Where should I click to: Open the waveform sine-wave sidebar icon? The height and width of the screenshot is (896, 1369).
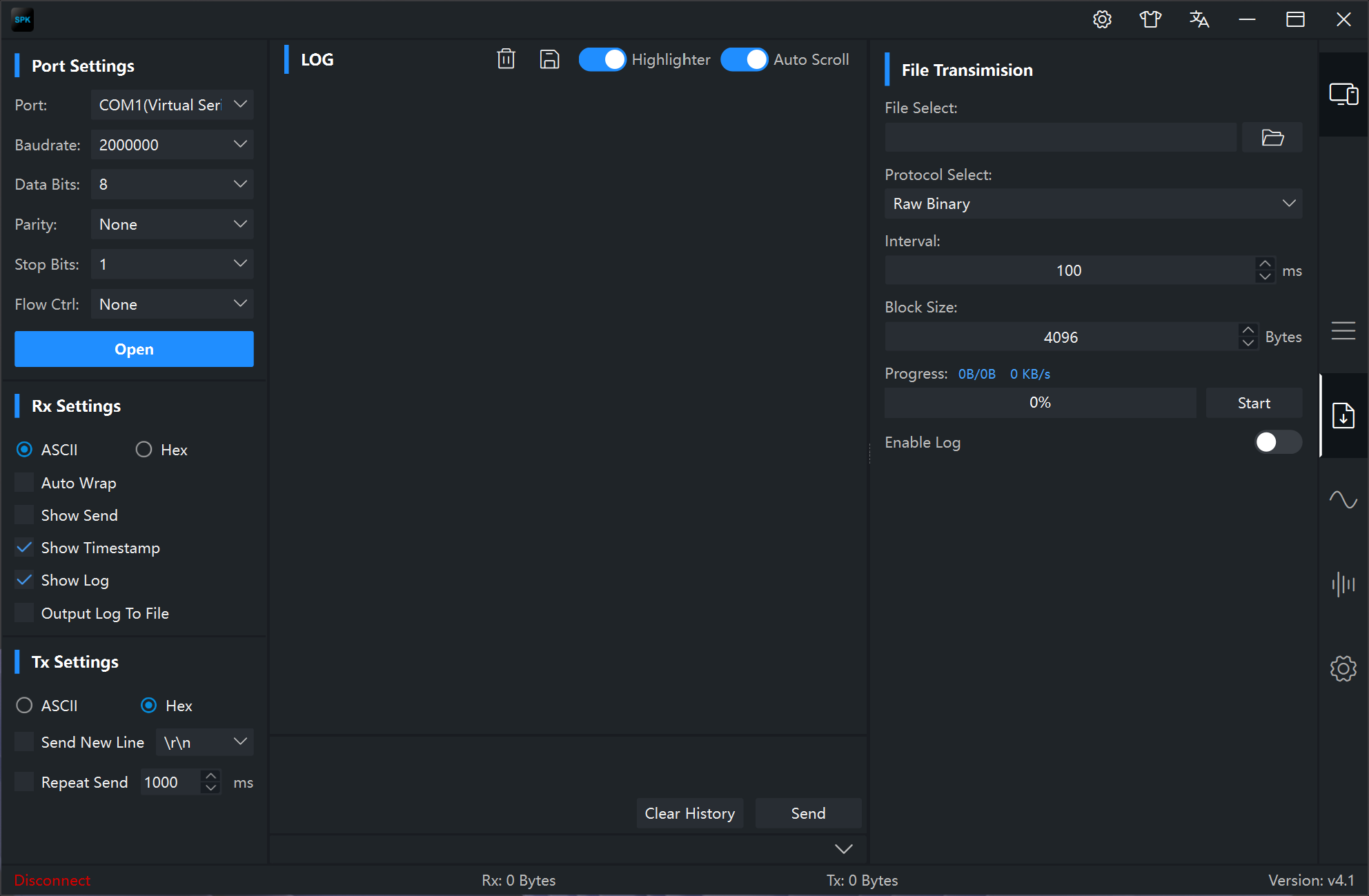[x=1343, y=499]
